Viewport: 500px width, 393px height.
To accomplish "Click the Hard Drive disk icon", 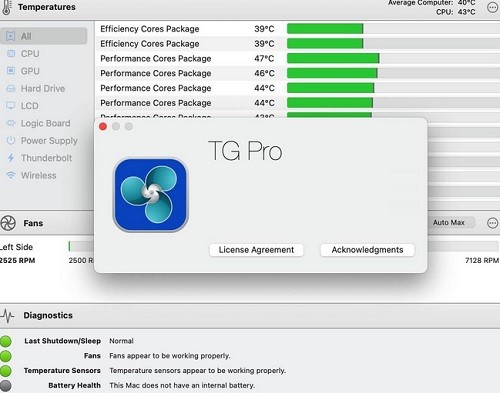I will click(x=11, y=88).
